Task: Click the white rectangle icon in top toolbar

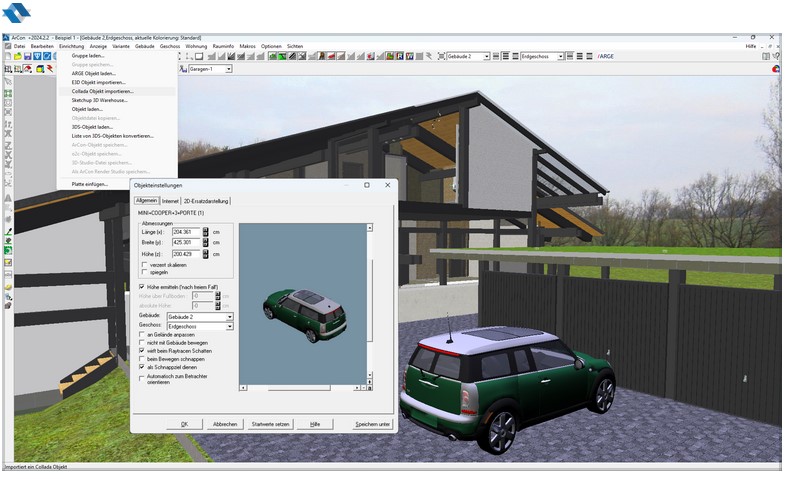Action: [x=199, y=56]
